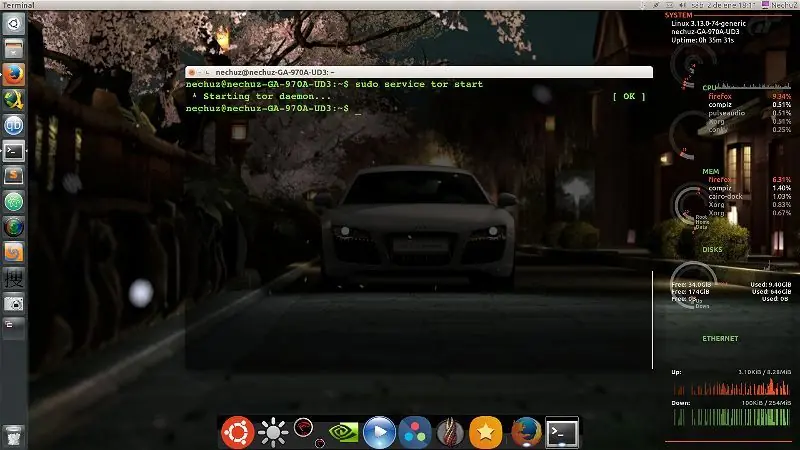Switch to Firefox in the bottom dock
This screenshot has height=450, width=800.
(x=526, y=433)
